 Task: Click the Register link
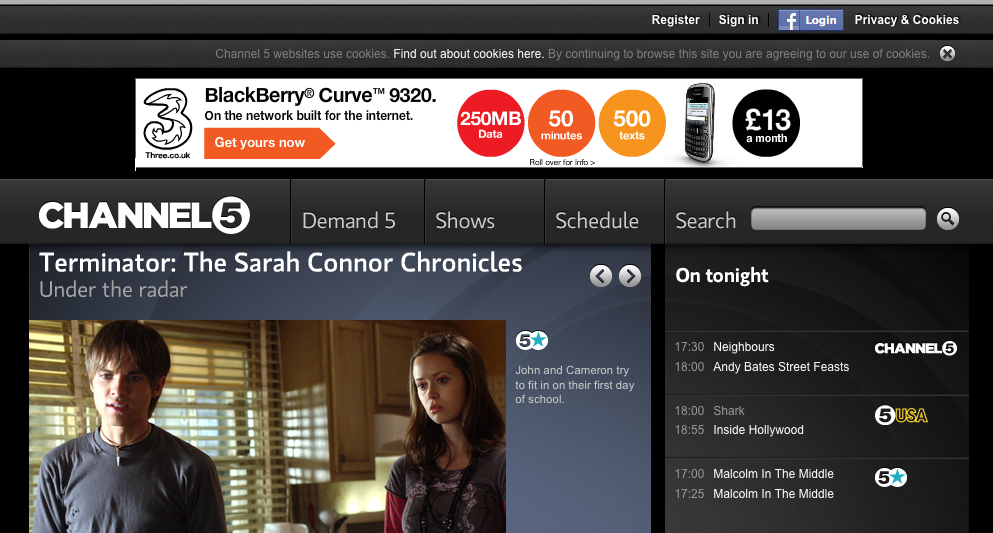coord(676,20)
